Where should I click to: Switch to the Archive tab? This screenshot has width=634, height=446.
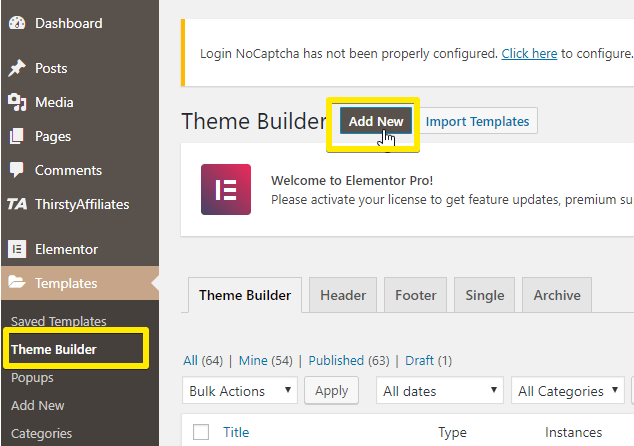[x=557, y=295]
